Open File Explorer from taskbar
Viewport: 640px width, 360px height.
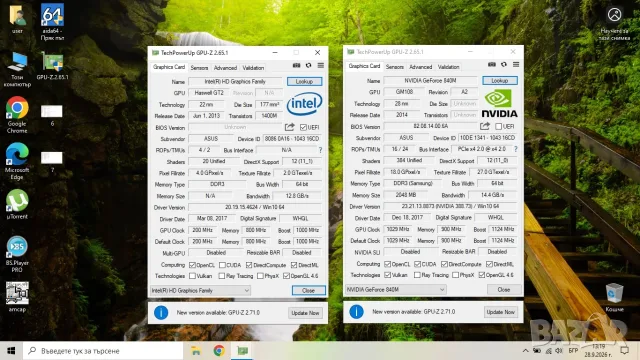(x=196, y=351)
